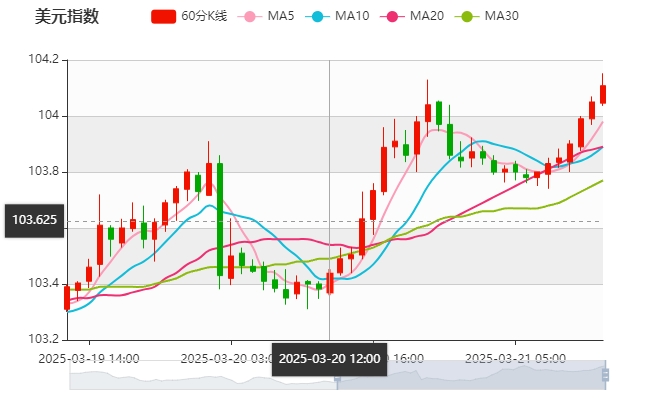This screenshot has height=400, width=670.
Task: Toggle the 60分K线 candlestick legend series
Action: coord(164,17)
